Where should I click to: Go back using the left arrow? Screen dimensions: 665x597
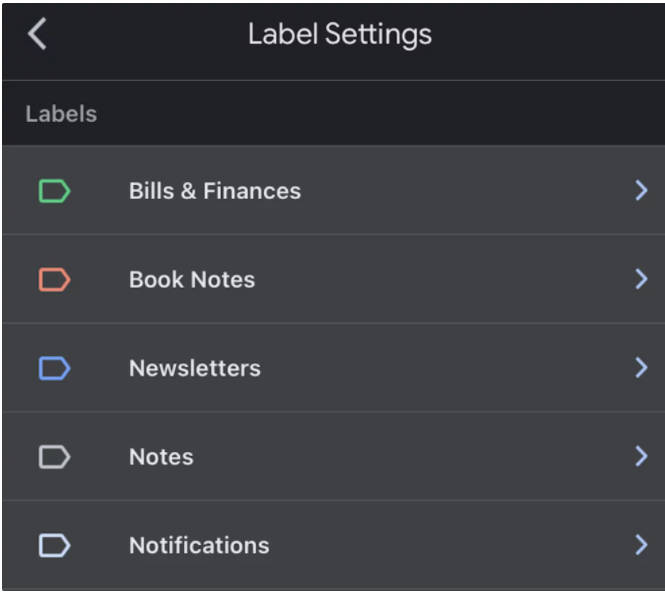[37, 34]
